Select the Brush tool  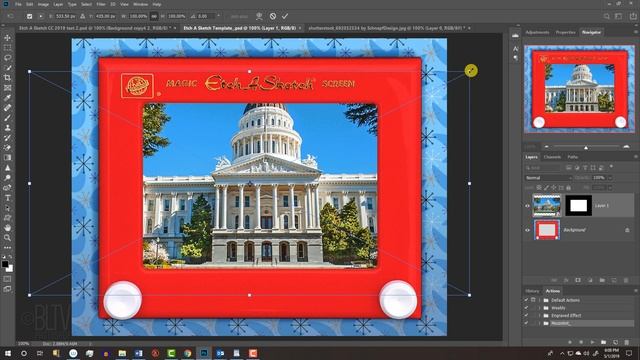[7, 118]
